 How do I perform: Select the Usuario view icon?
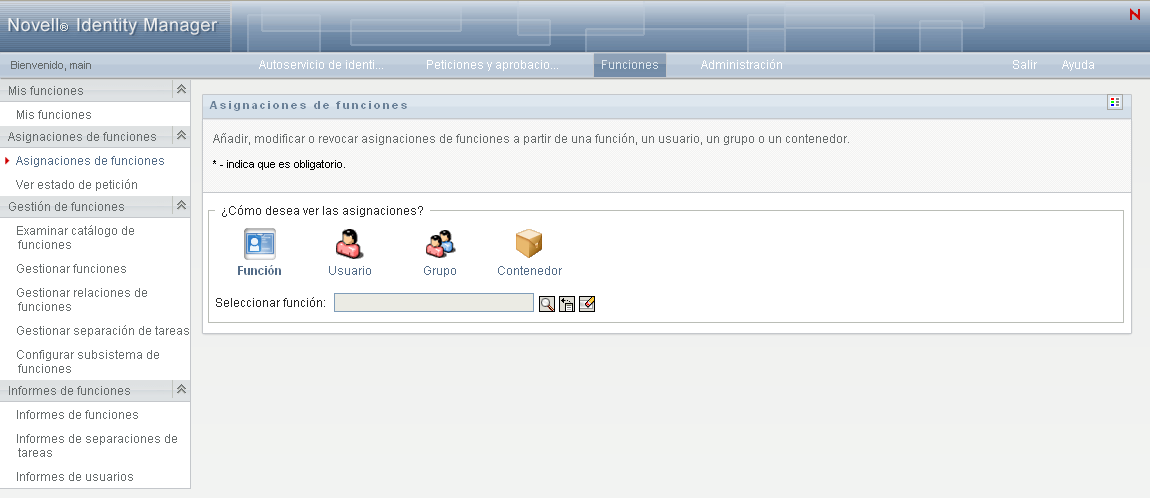(349, 243)
